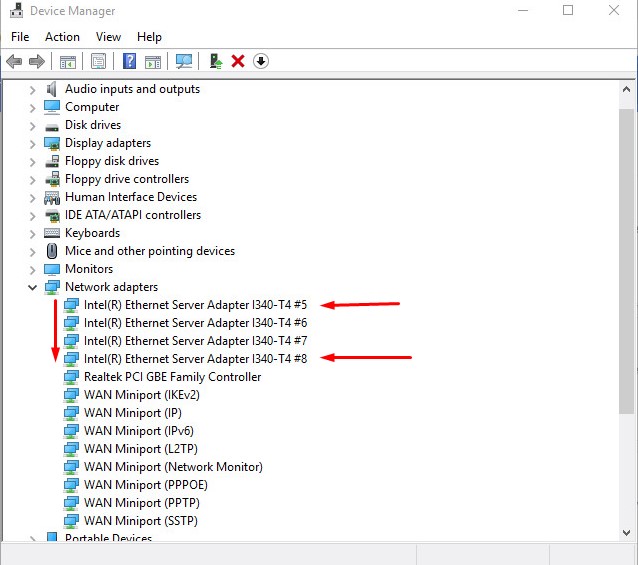Toggle the action pane toolbar icon
Screen dimensions: 638x565
(x=153, y=62)
